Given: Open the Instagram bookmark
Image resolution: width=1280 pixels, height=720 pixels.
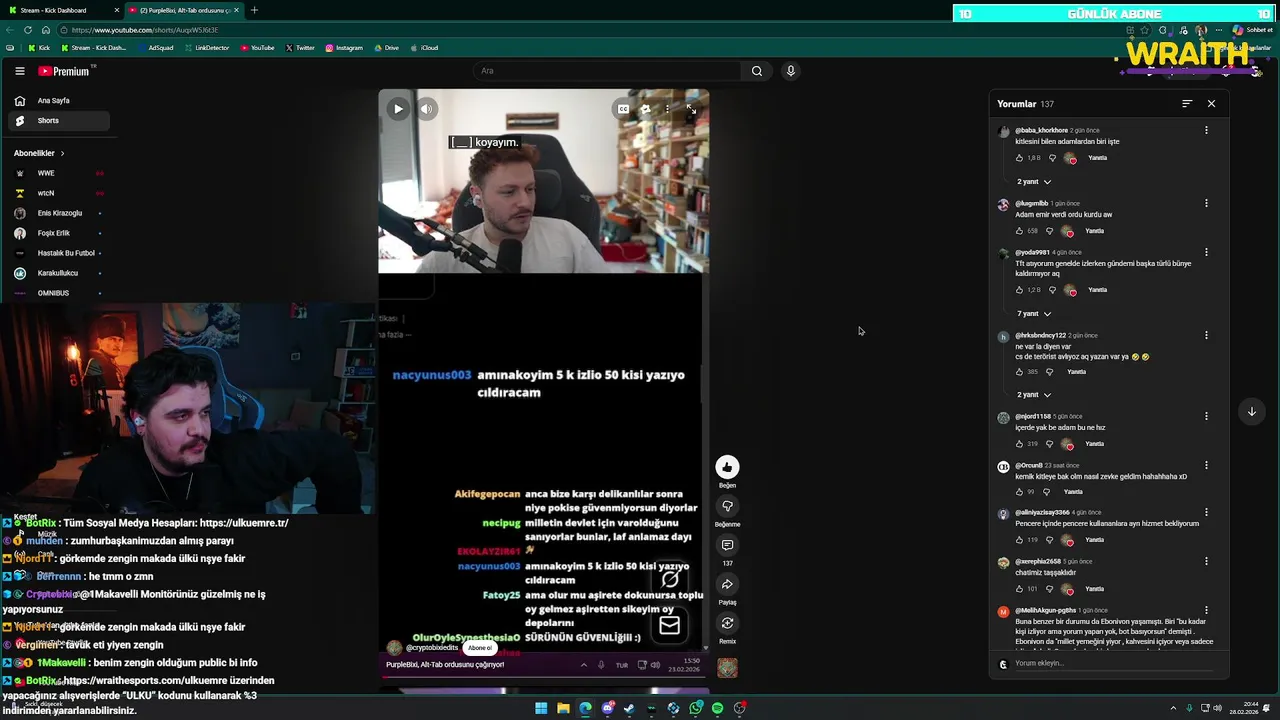Looking at the screenshot, I should (344, 48).
